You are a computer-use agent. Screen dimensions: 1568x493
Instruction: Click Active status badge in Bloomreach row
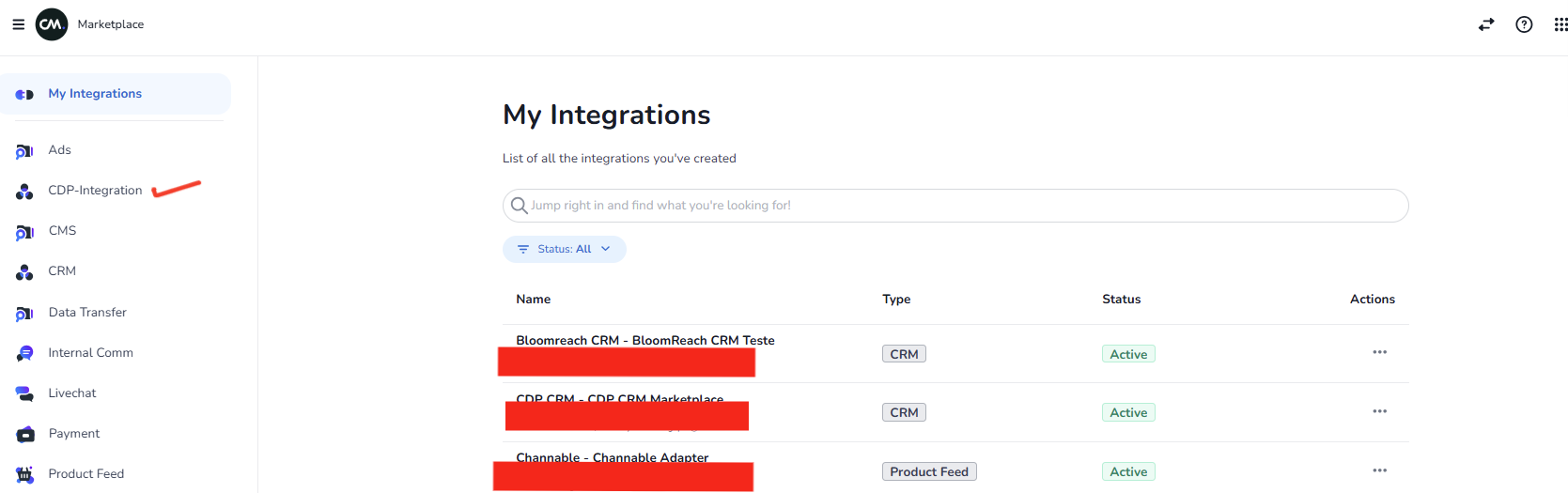pos(1128,354)
